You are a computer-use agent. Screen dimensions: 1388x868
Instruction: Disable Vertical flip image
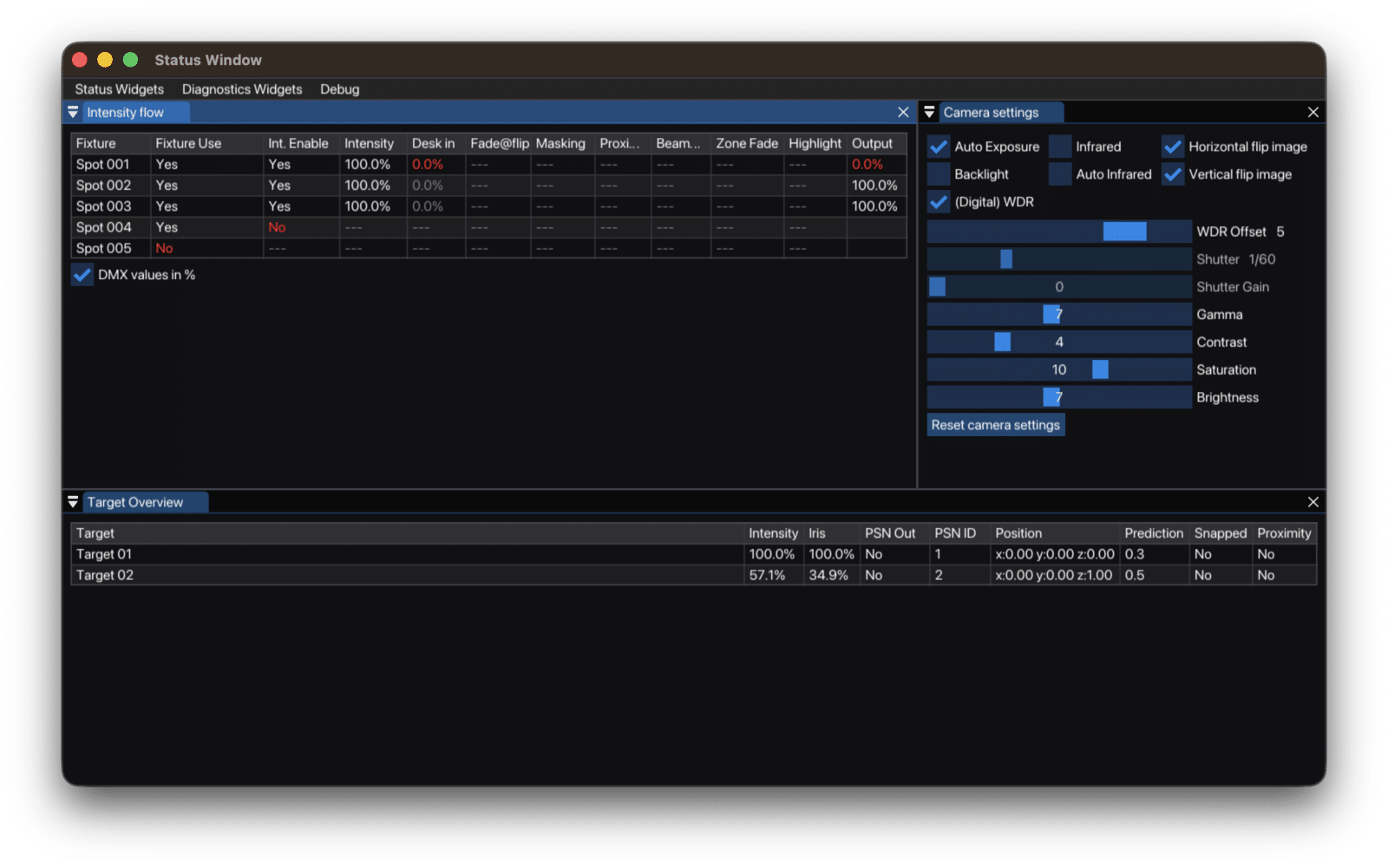point(1173,174)
